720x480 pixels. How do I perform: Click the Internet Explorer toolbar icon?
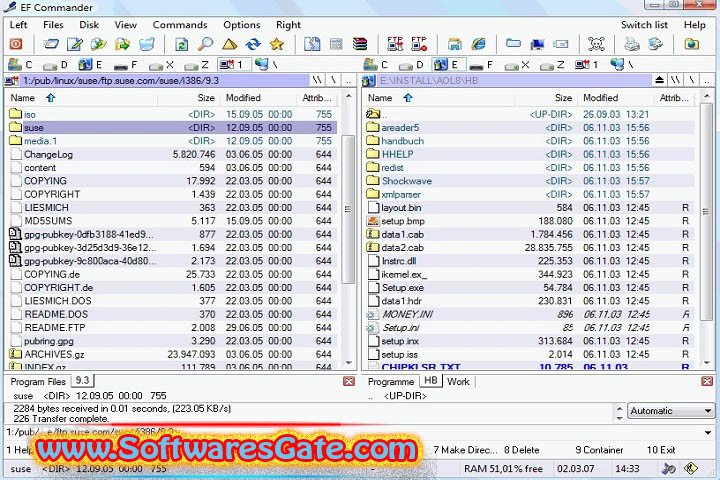click(478, 44)
